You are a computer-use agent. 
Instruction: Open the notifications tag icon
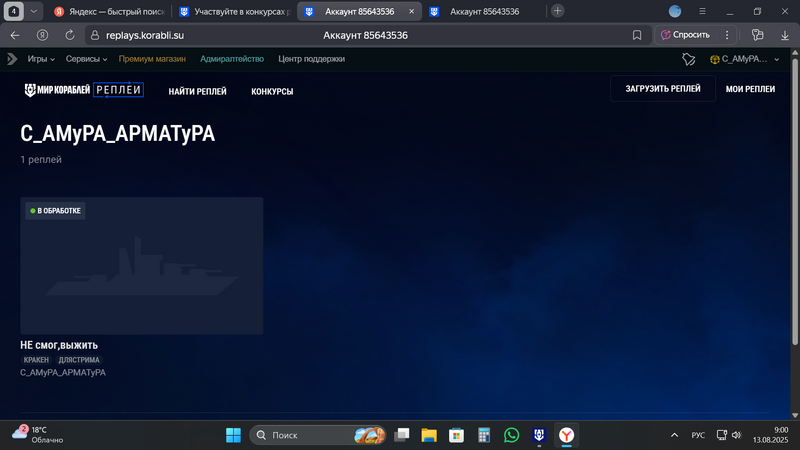click(689, 59)
